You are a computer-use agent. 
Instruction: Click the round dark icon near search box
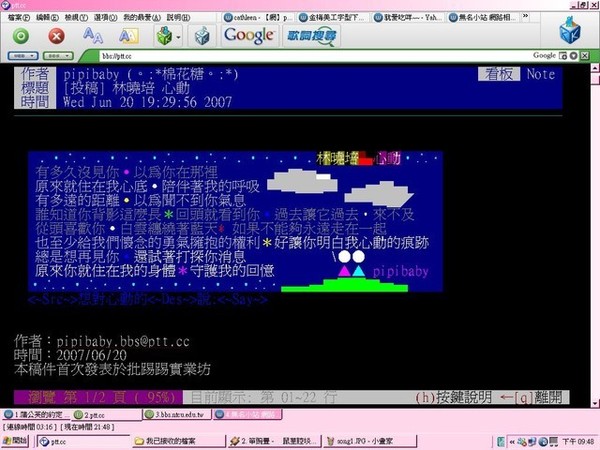coord(573,56)
